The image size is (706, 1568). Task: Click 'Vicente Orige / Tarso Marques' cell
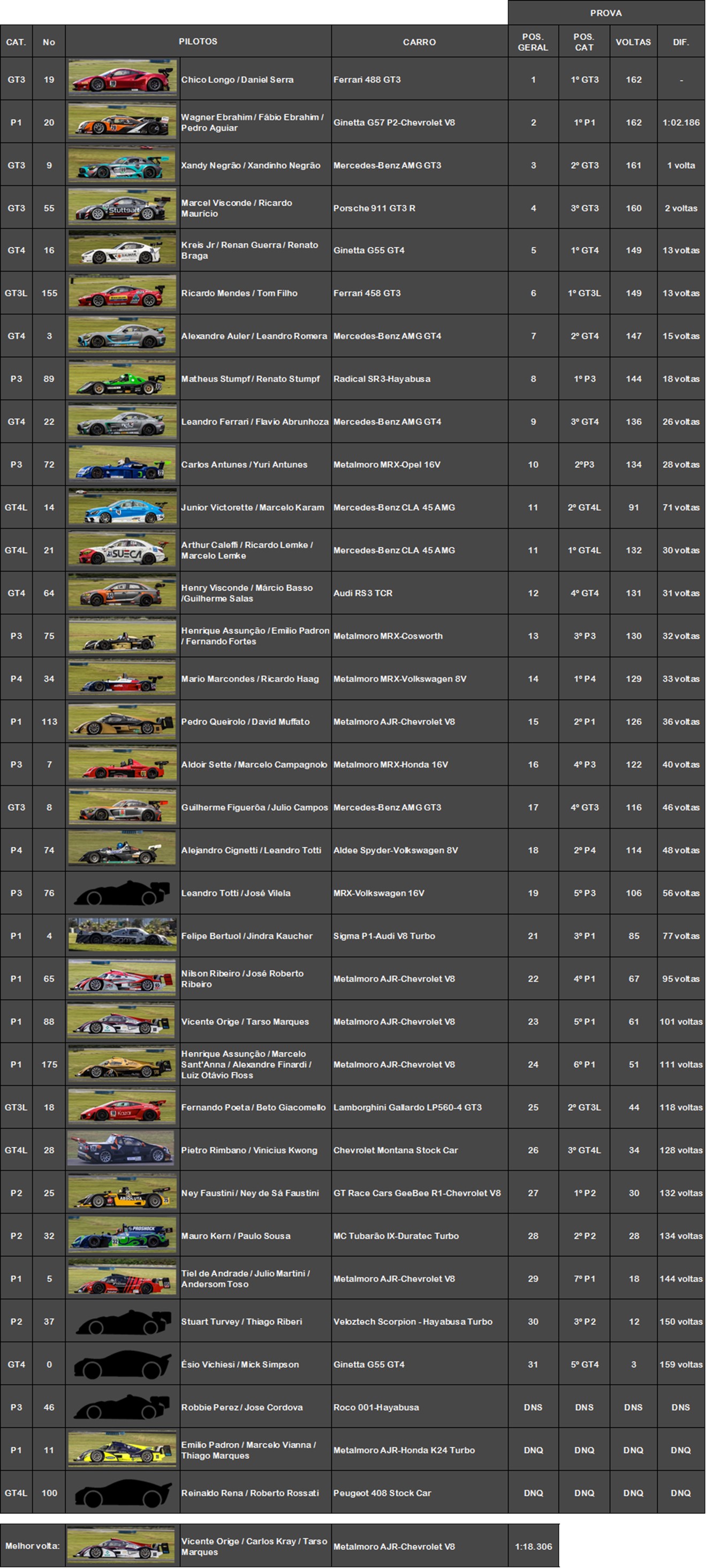[256, 1021]
